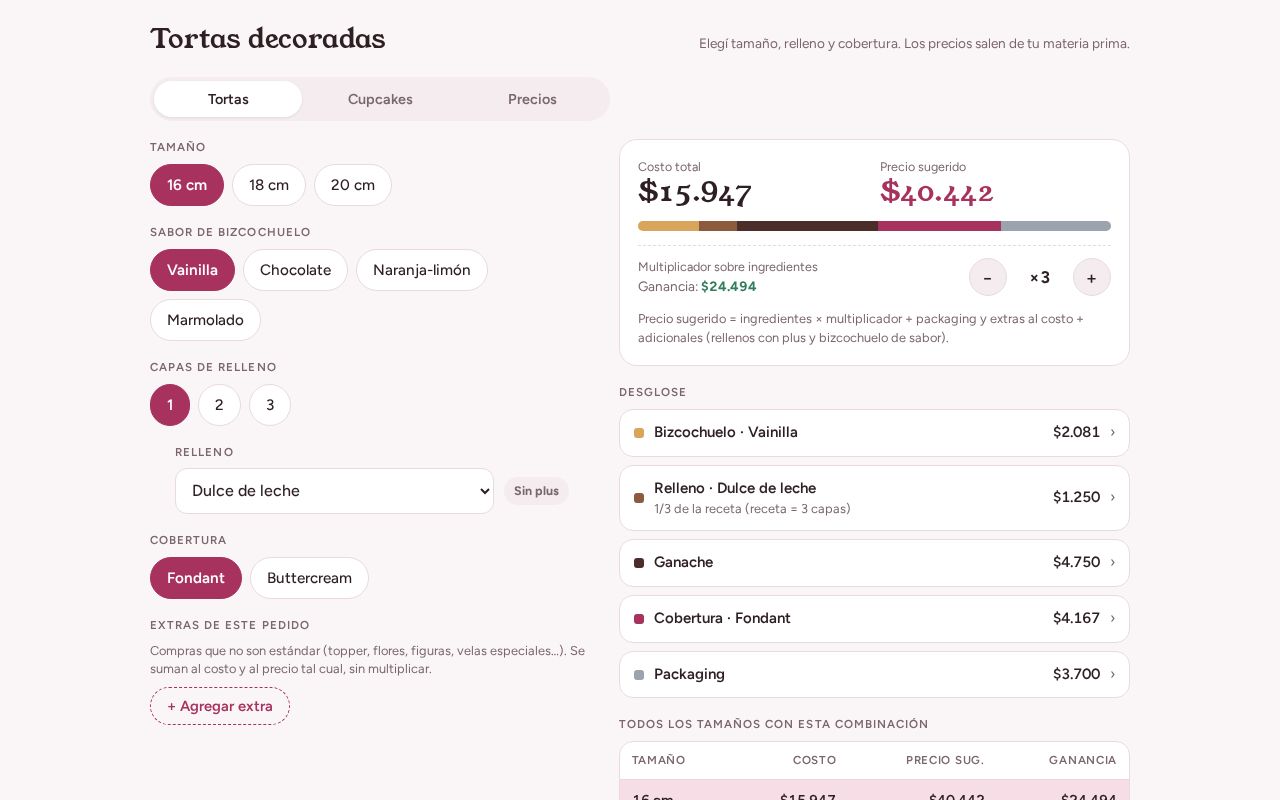Choose Buttercream as the coating
This screenshot has height=800, width=1280.
coord(309,578)
